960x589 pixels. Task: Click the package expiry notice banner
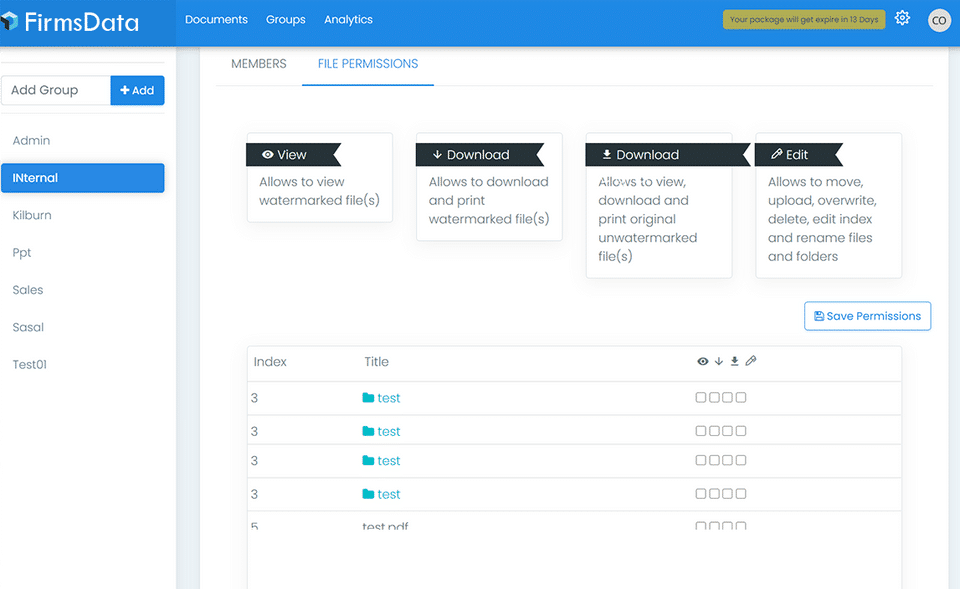pos(804,20)
